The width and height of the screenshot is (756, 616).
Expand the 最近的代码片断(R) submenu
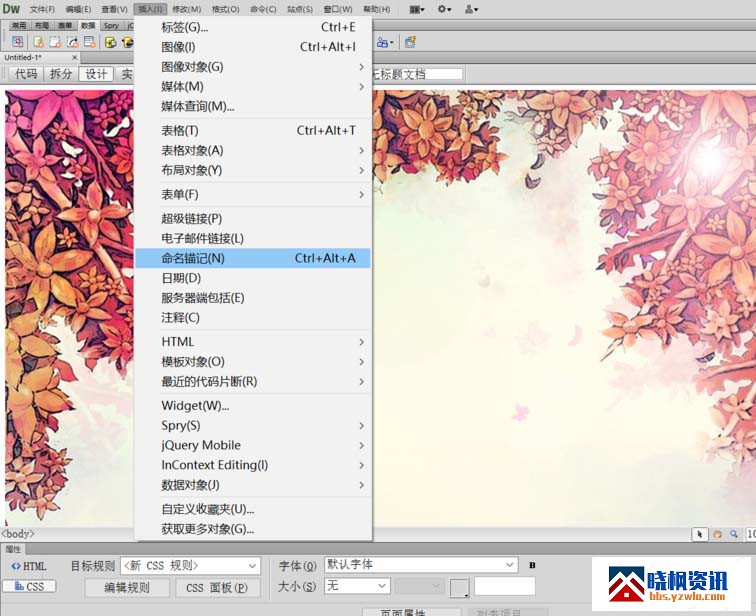[x=253, y=382]
